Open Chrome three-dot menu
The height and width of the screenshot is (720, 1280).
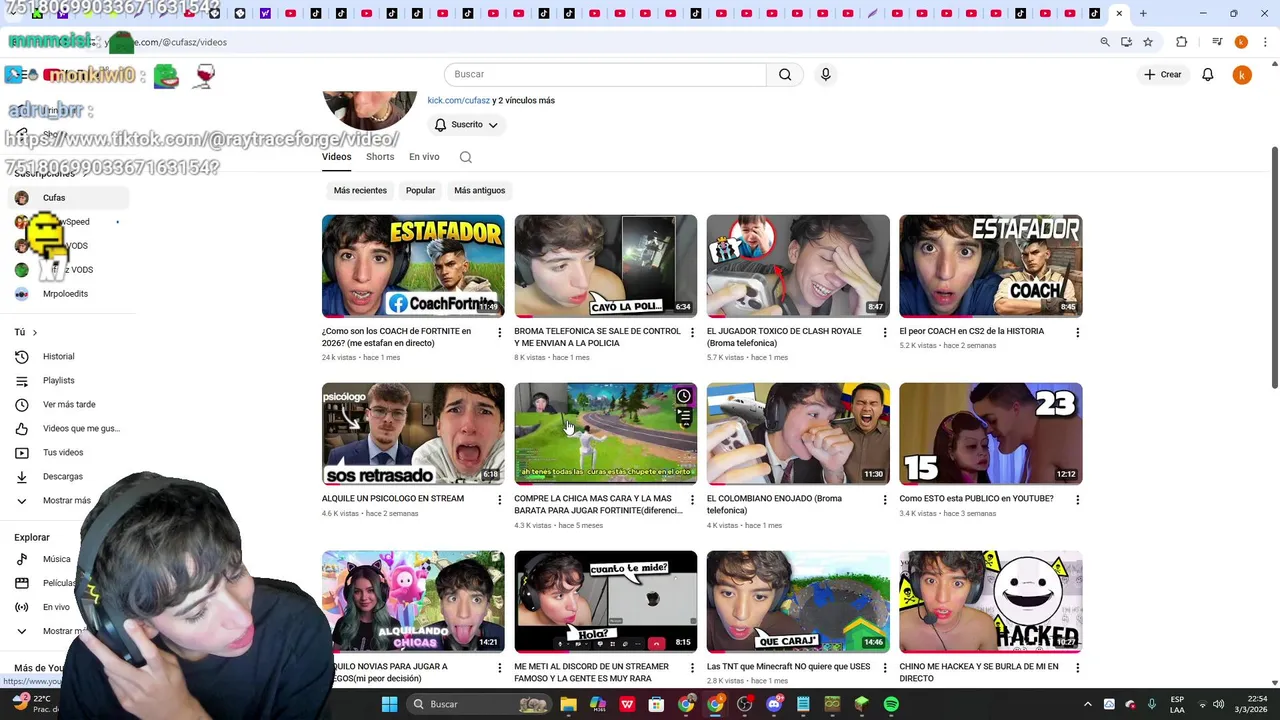1265,42
